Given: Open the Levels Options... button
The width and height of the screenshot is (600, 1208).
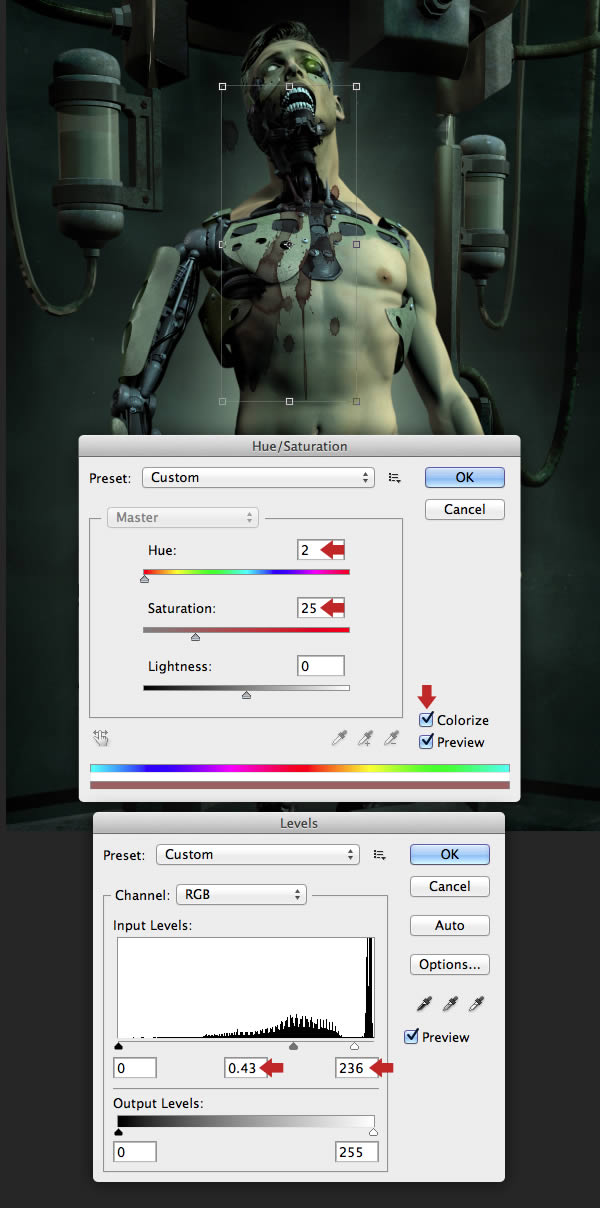Looking at the screenshot, I should tap(450, 965).
